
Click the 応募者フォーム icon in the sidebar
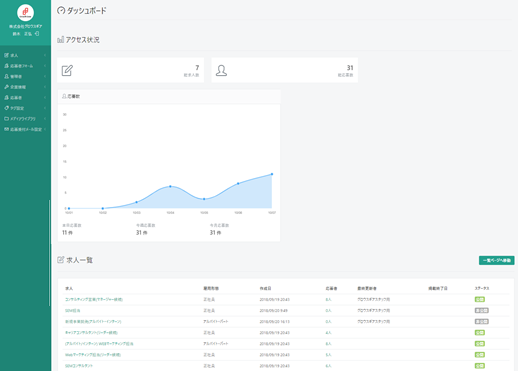[x=6, y=66]
